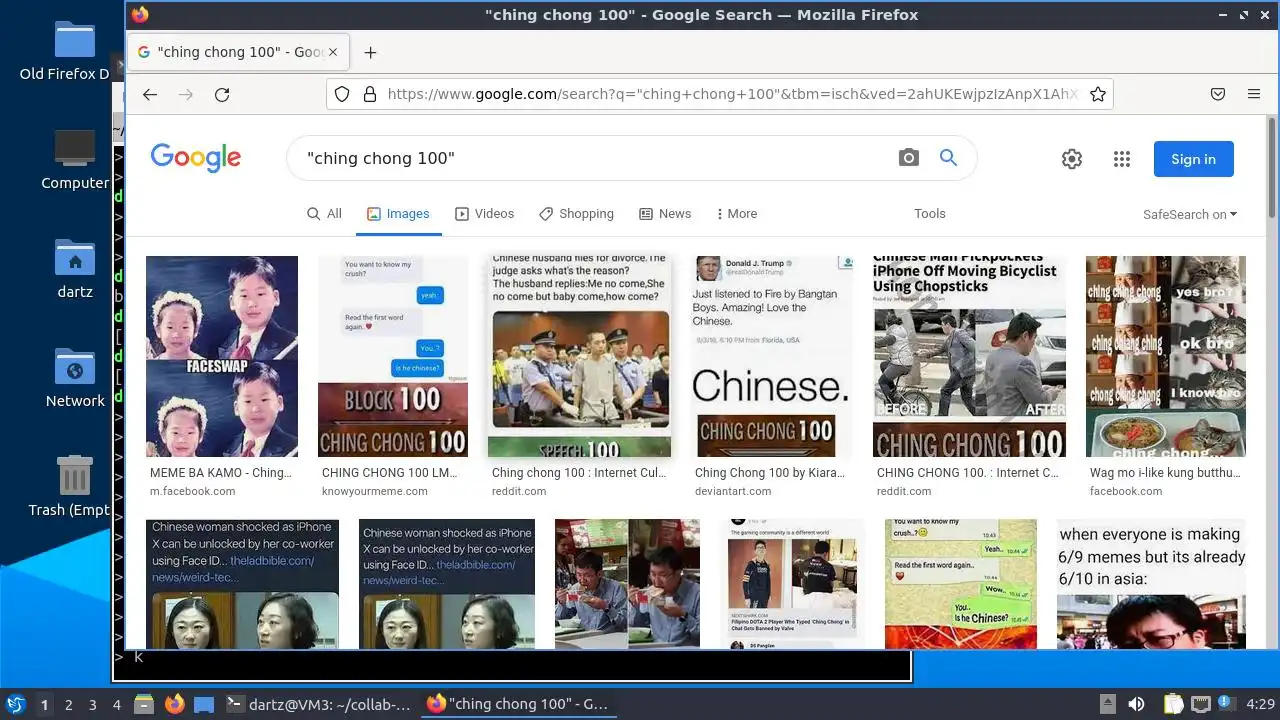Click the padlock site info icon

369,94
